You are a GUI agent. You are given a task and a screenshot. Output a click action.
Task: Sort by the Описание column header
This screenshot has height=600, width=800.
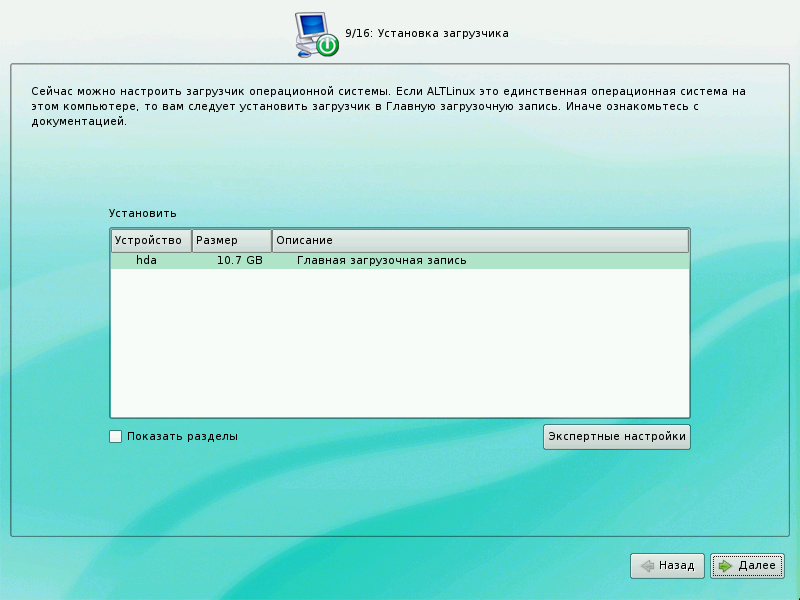(480, 241)
